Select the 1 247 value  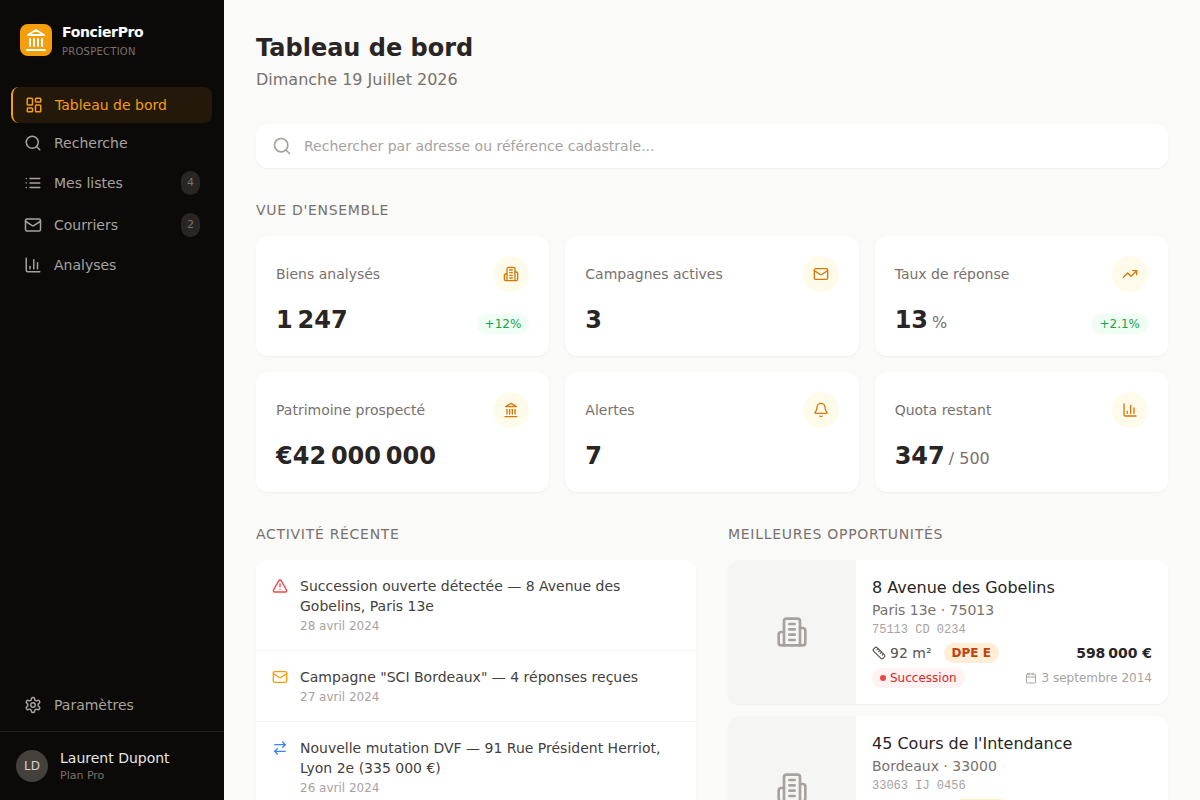point(312,320)
